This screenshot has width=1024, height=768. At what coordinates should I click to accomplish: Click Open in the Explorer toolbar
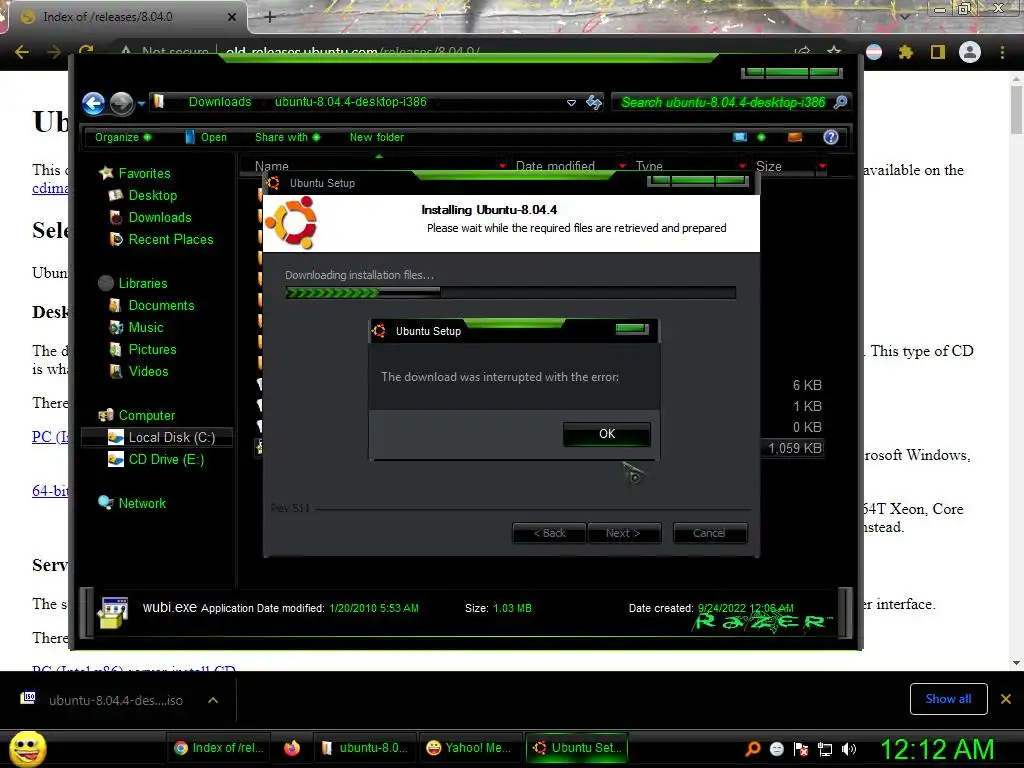(206, 137)
